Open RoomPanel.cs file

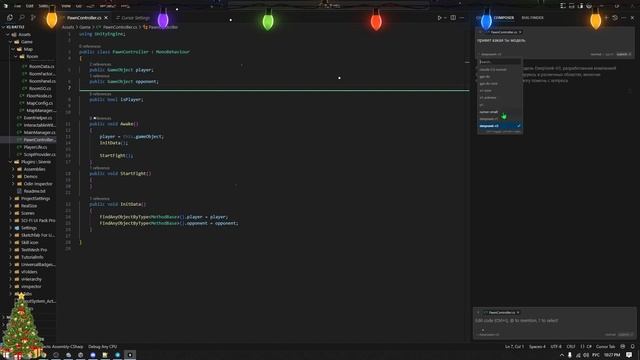(42, 81)
